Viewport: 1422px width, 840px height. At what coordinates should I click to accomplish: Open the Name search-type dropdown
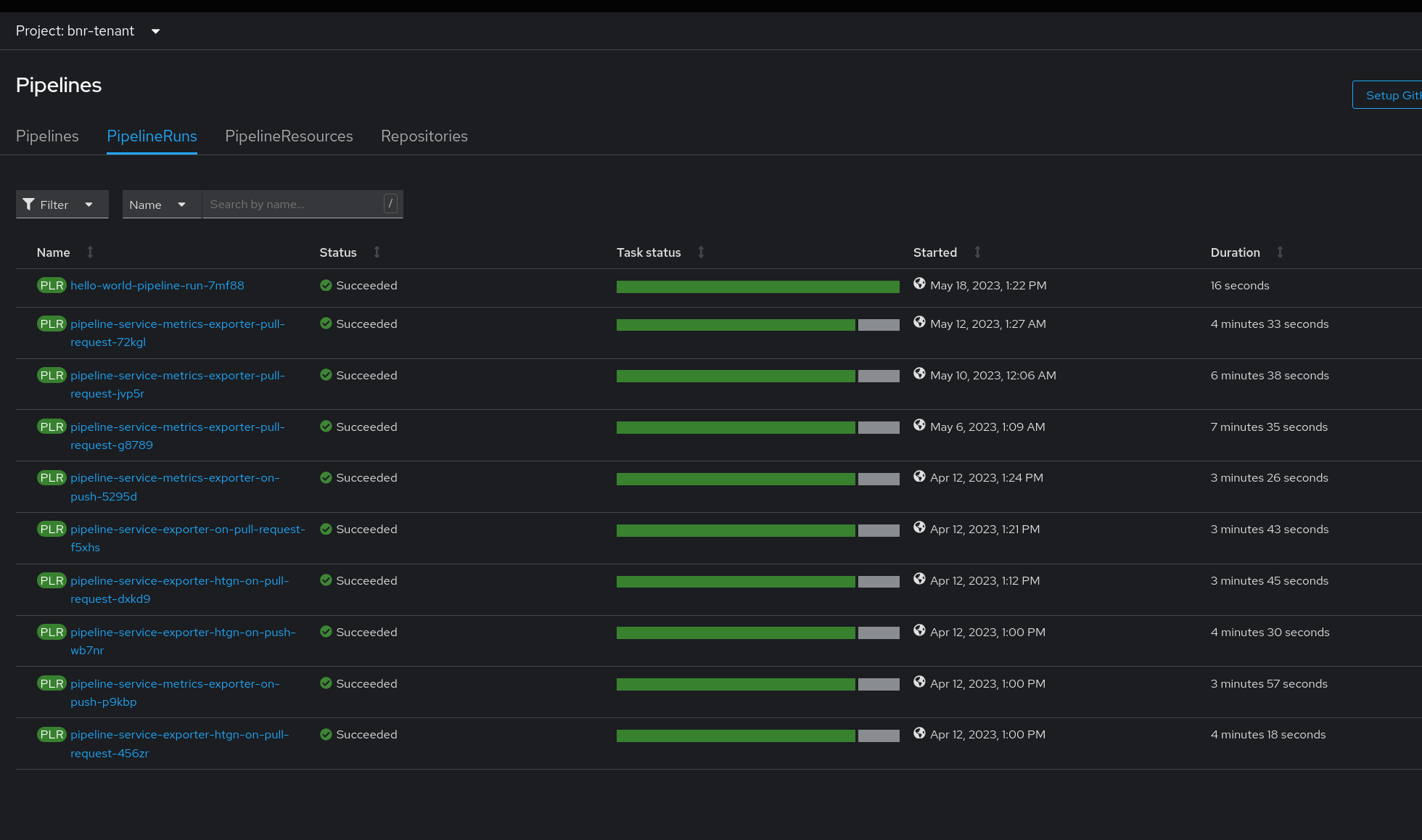point(160,205)
